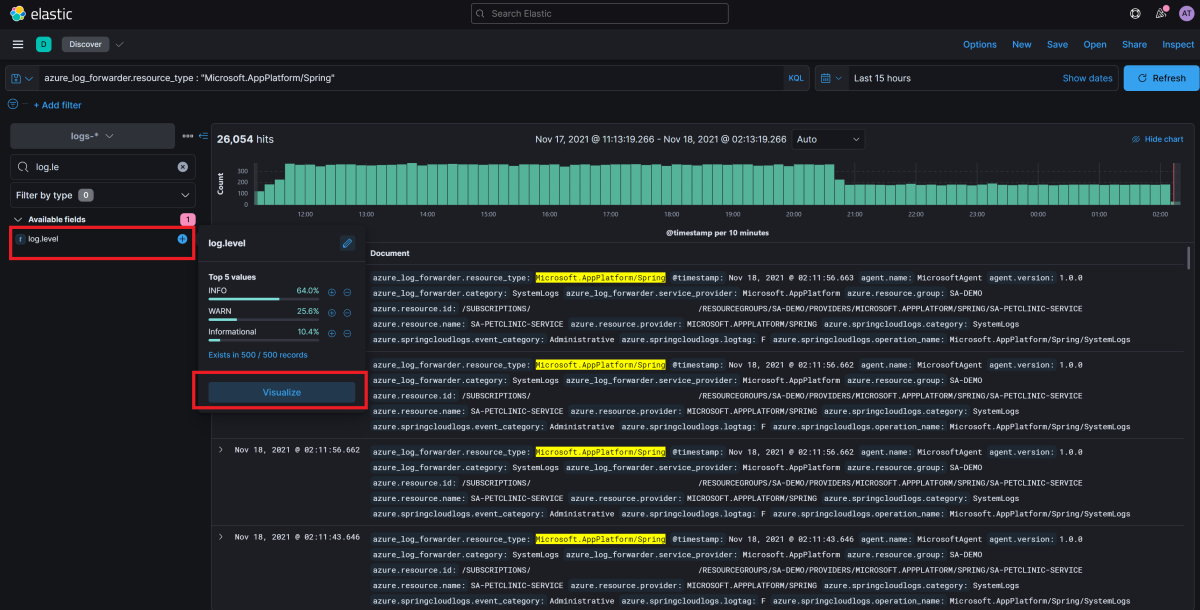Open the logs-* index pattern selector
Viewport: 1200px width, 610px height.
click(92, 135)
